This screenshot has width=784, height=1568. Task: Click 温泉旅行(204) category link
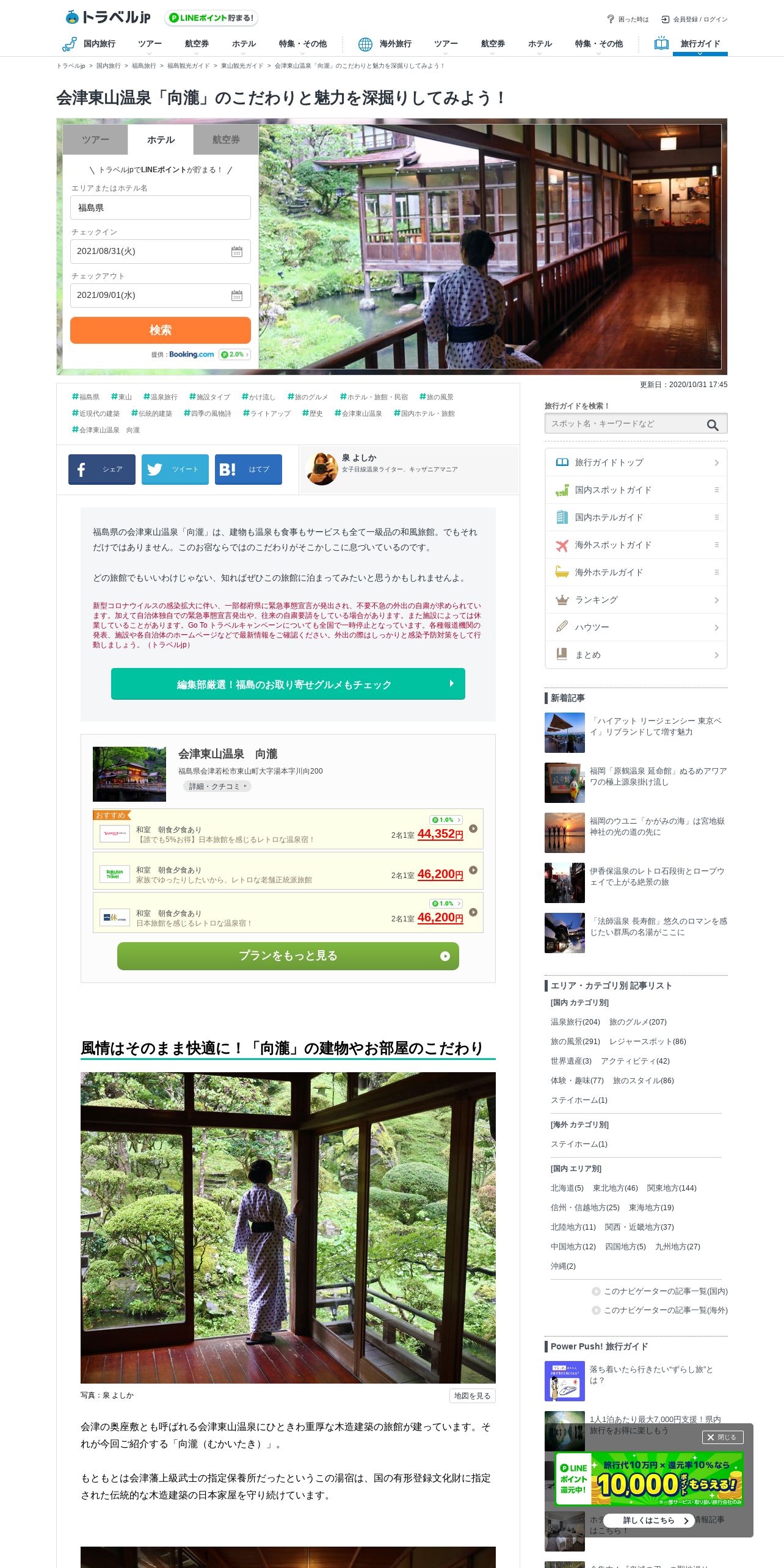point(575,1022)
